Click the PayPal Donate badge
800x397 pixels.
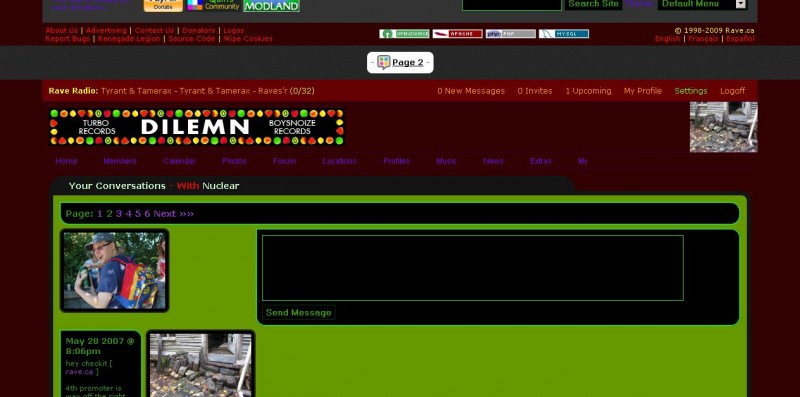click(163, 5)
